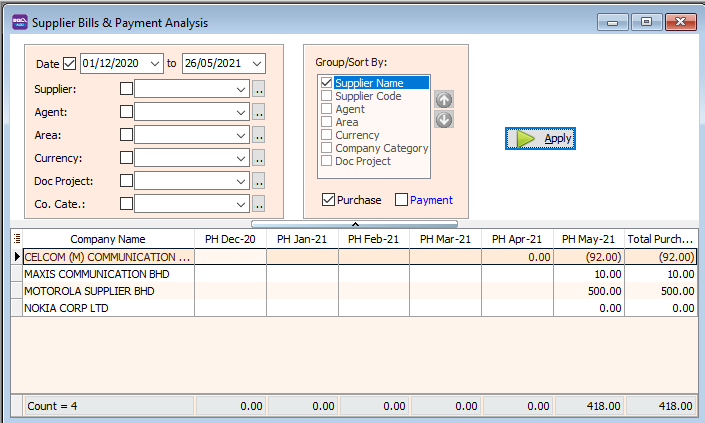Click the grid options icon in header corner
Screen dimensions: 705x423
(x=16, y=239)
